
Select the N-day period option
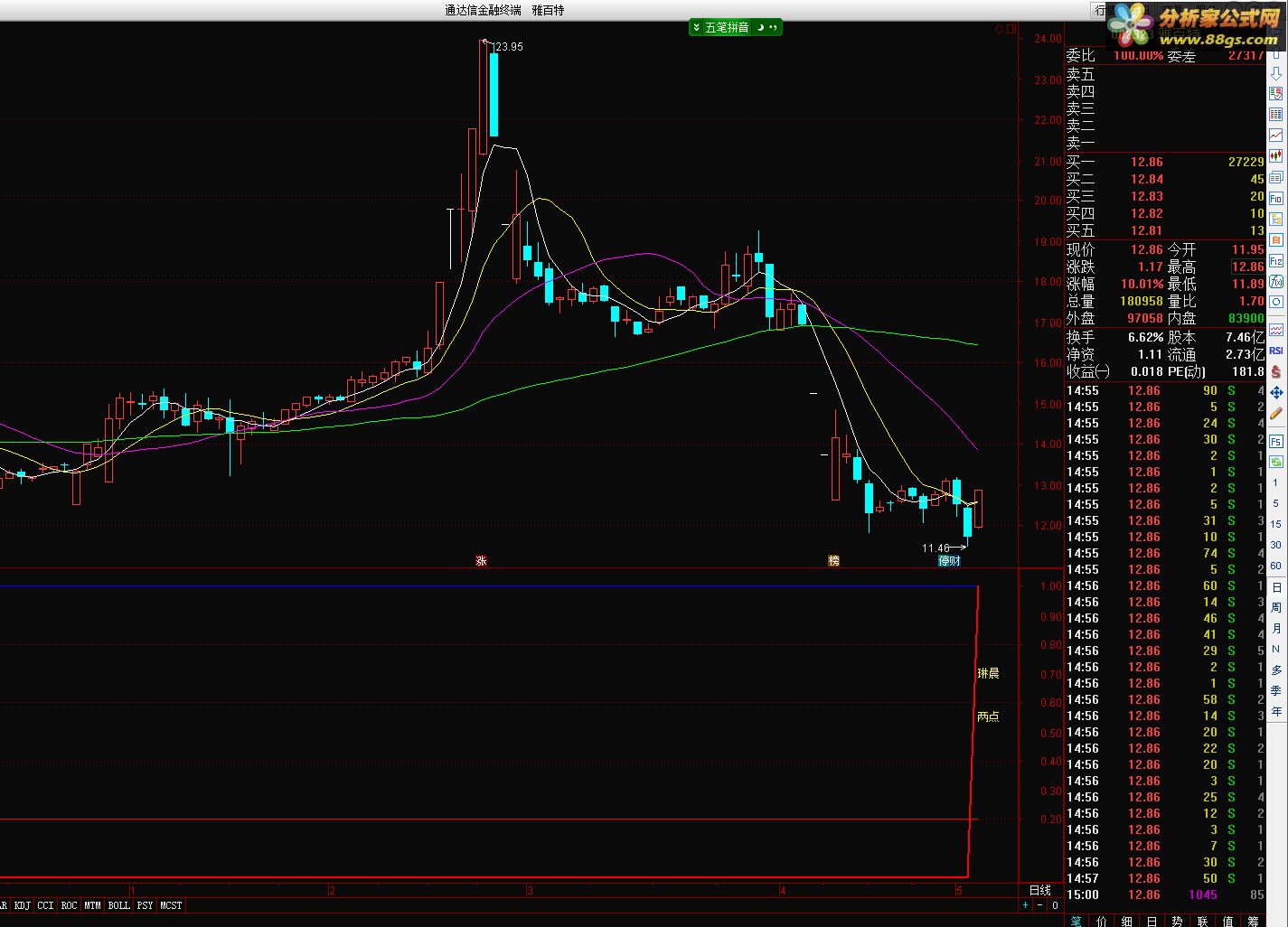point(1276,650)
